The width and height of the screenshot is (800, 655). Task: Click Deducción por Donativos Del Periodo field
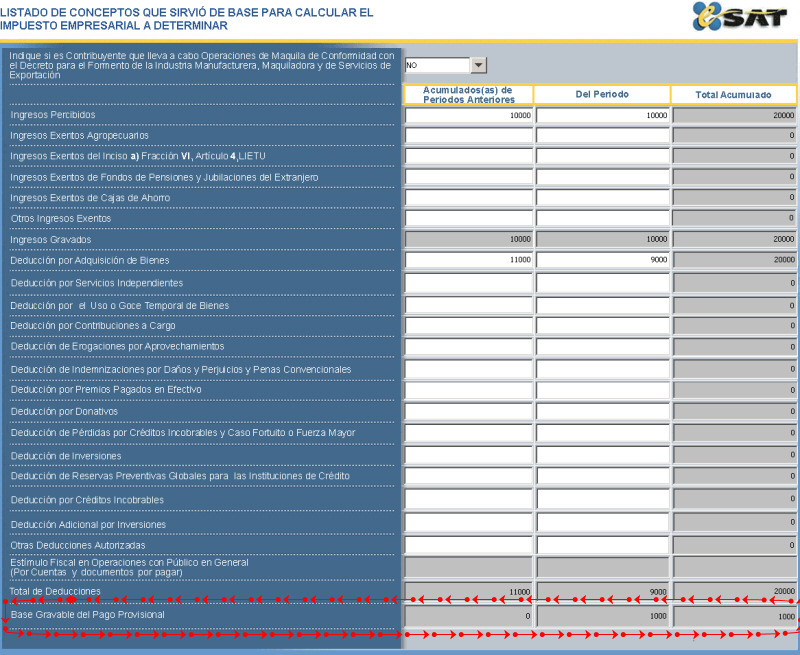(x=603, y=411)
